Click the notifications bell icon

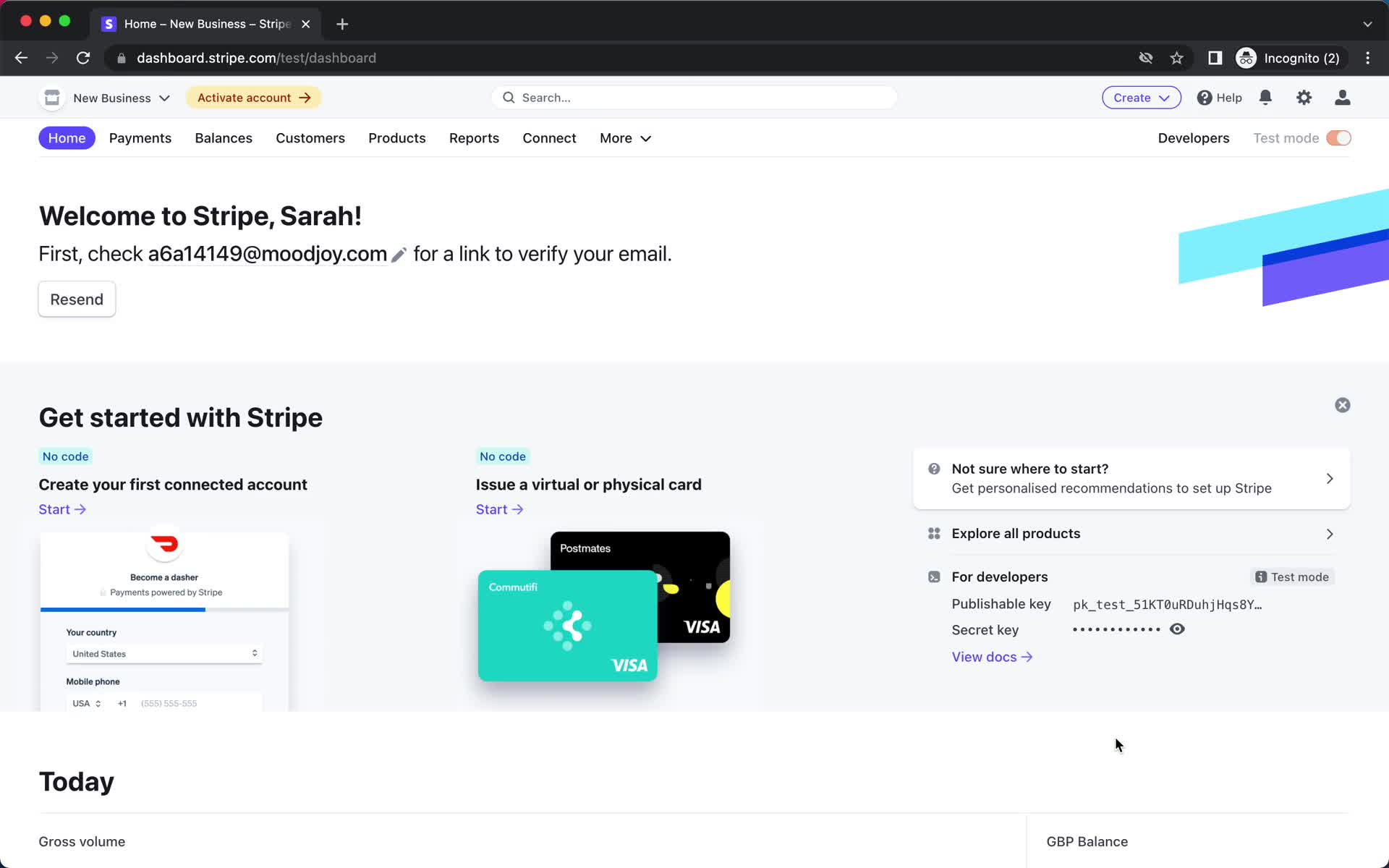coord(1265,98)
